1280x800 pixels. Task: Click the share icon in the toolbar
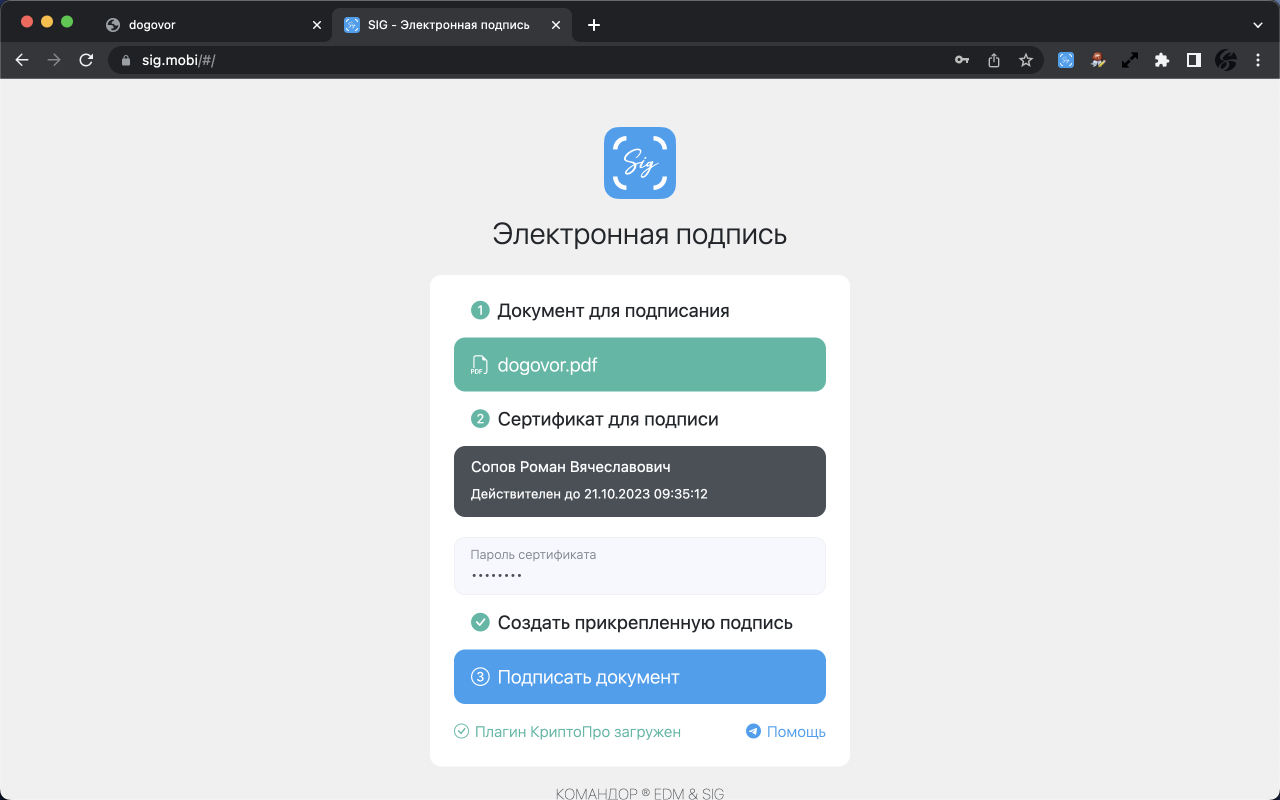993,60
